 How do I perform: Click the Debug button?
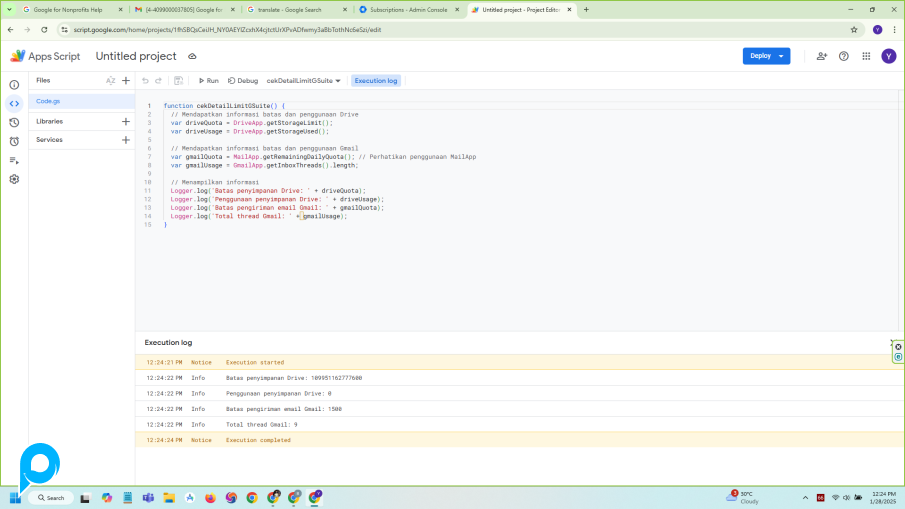click(243, 80)
